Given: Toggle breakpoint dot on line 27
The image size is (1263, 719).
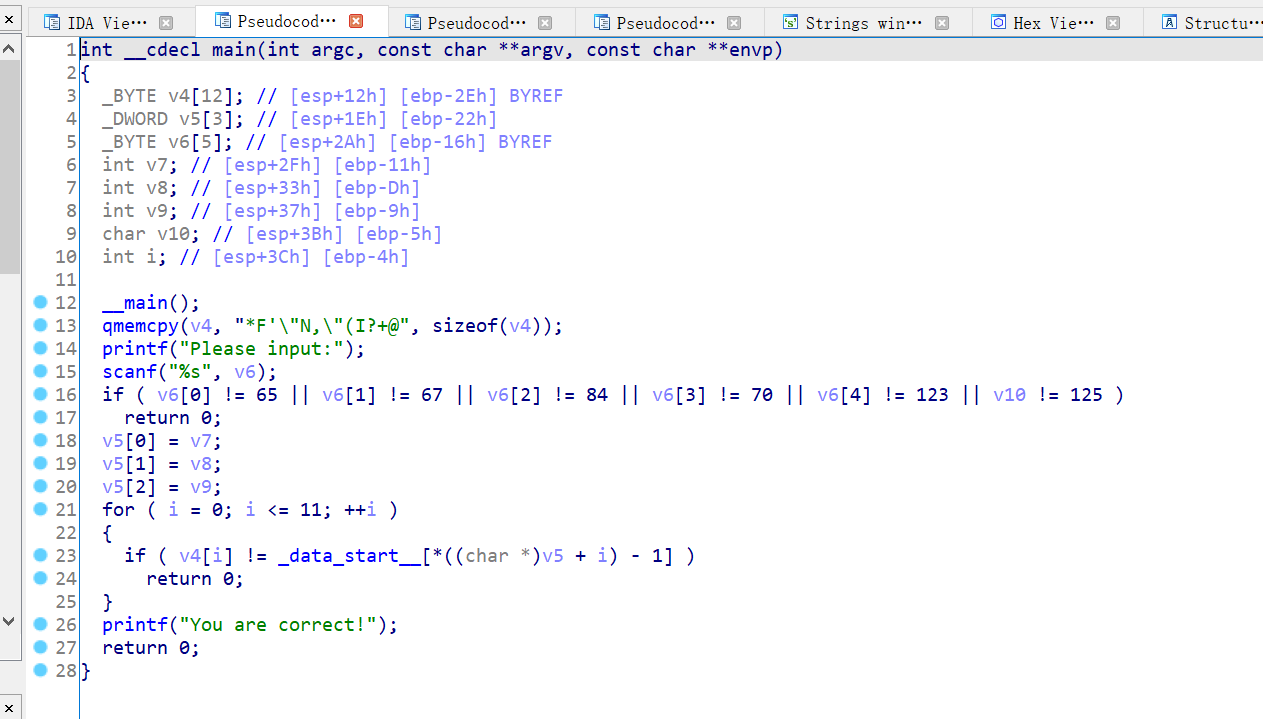Looking at the screenshot, I should 40,647.
